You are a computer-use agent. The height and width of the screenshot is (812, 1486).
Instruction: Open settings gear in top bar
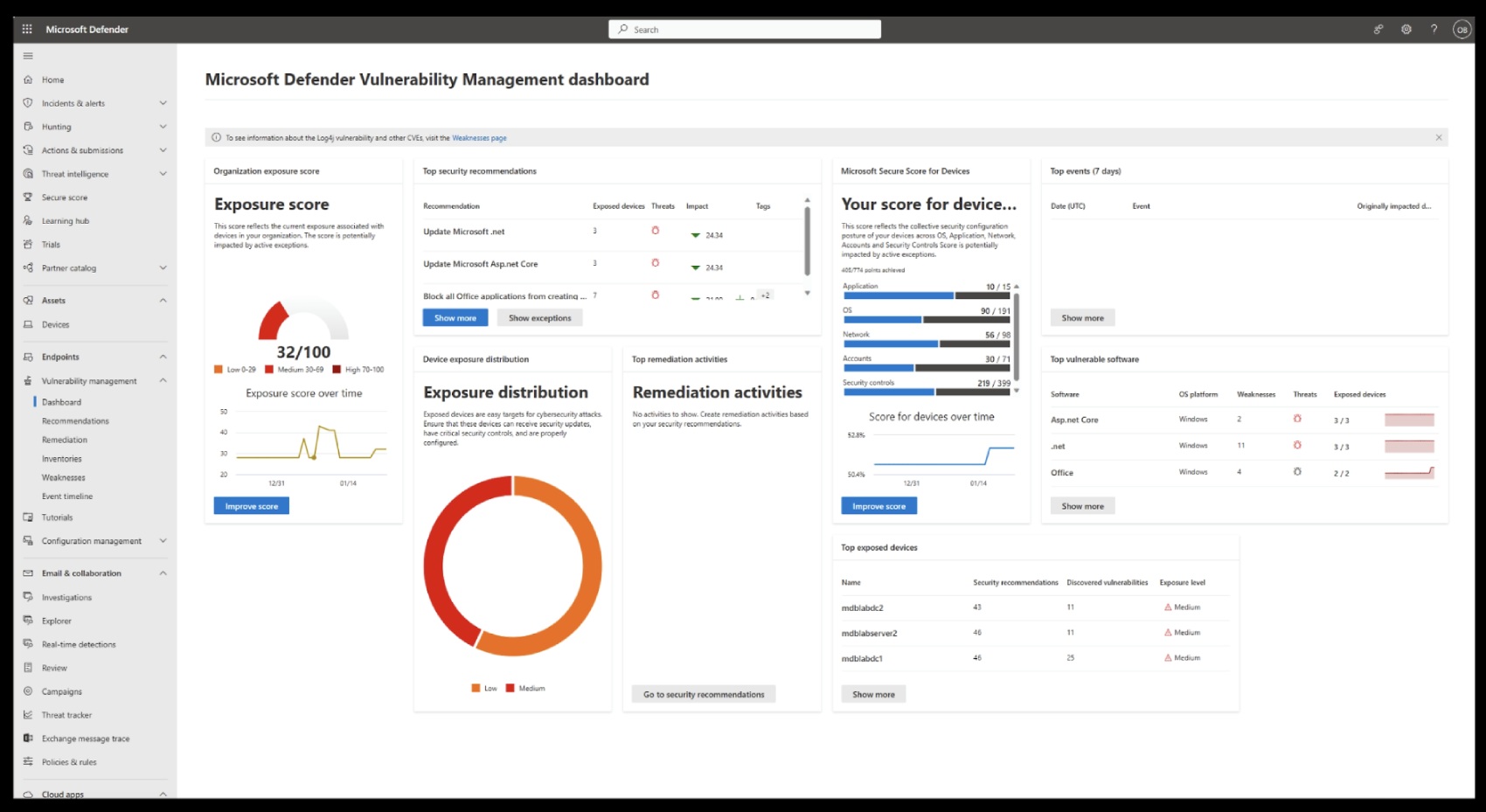click(x=1406, y=29)
